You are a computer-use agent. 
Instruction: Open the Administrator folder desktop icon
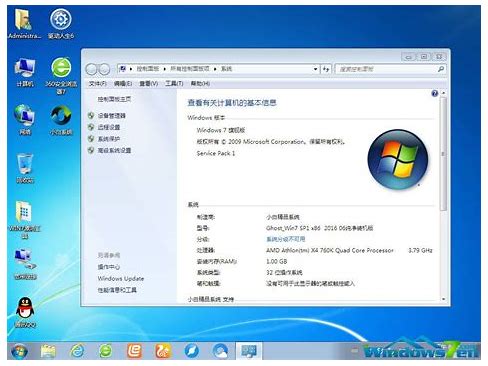coord(24,24)
